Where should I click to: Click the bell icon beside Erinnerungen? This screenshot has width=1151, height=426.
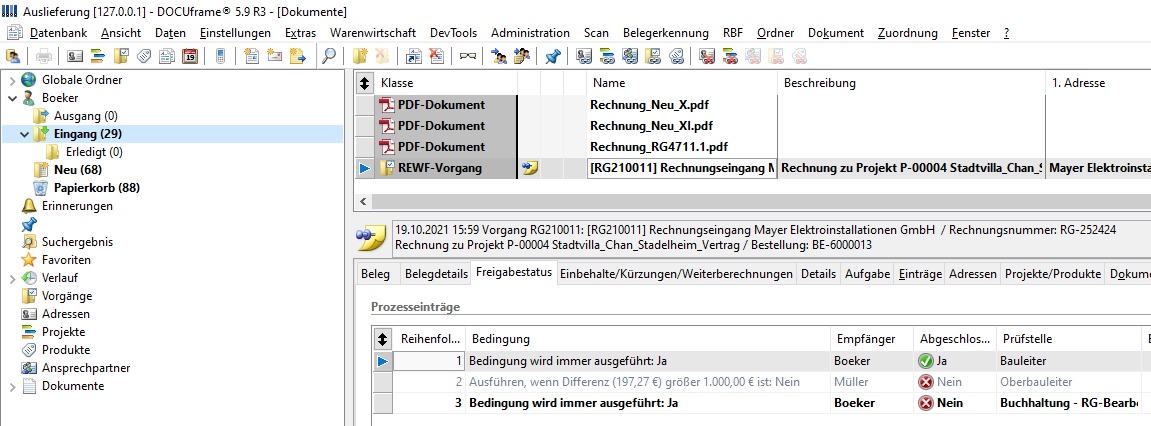point(29,206)
